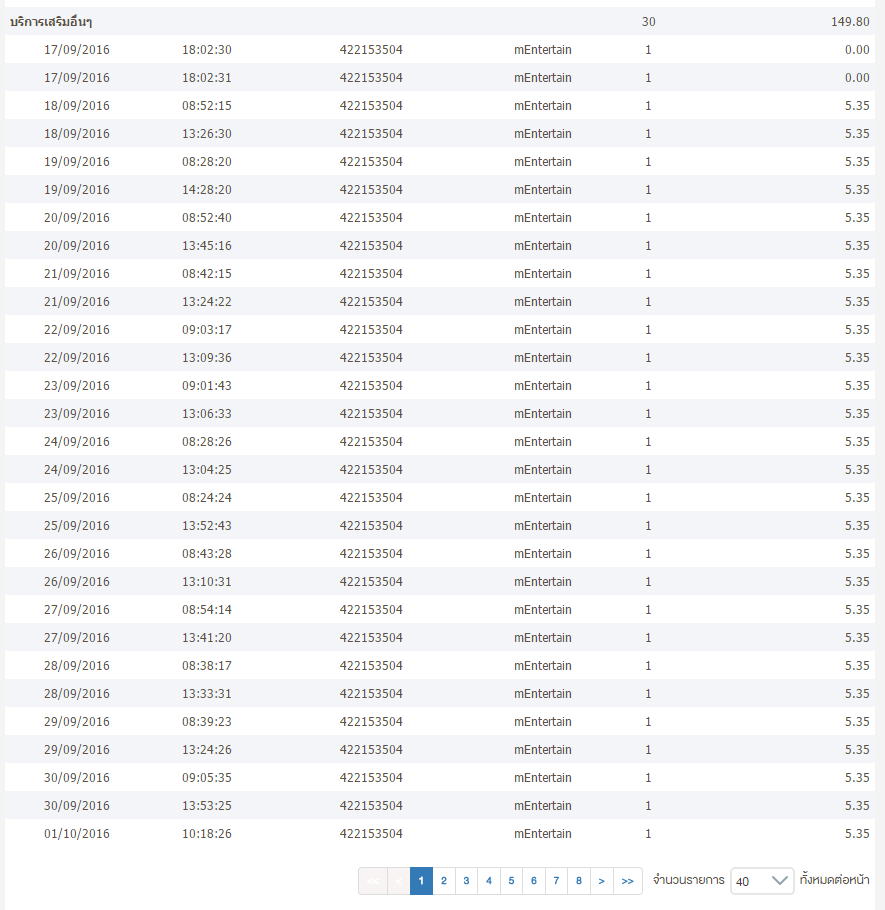The width and height of the screenshot is (885, 910).
Task: Select time 18:02:31 cell
Action: pos(207,78)
